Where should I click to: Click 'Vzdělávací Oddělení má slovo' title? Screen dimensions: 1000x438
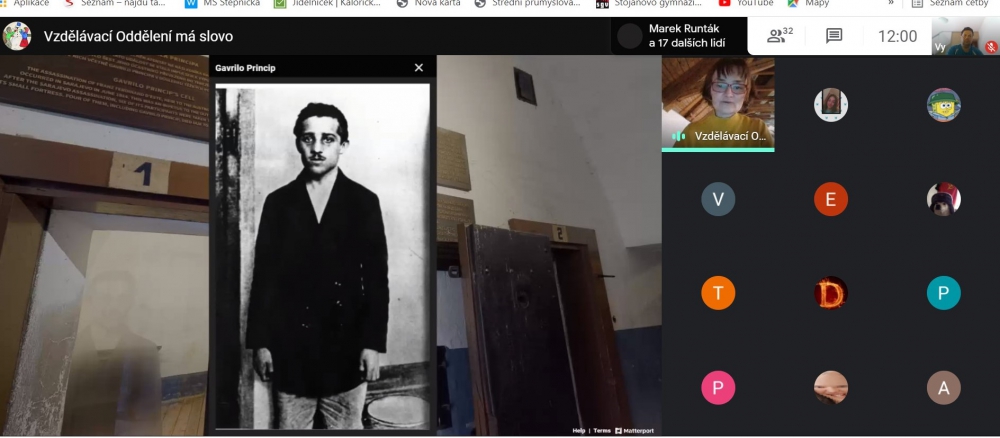pyautogui.click(x=138, y=36)
